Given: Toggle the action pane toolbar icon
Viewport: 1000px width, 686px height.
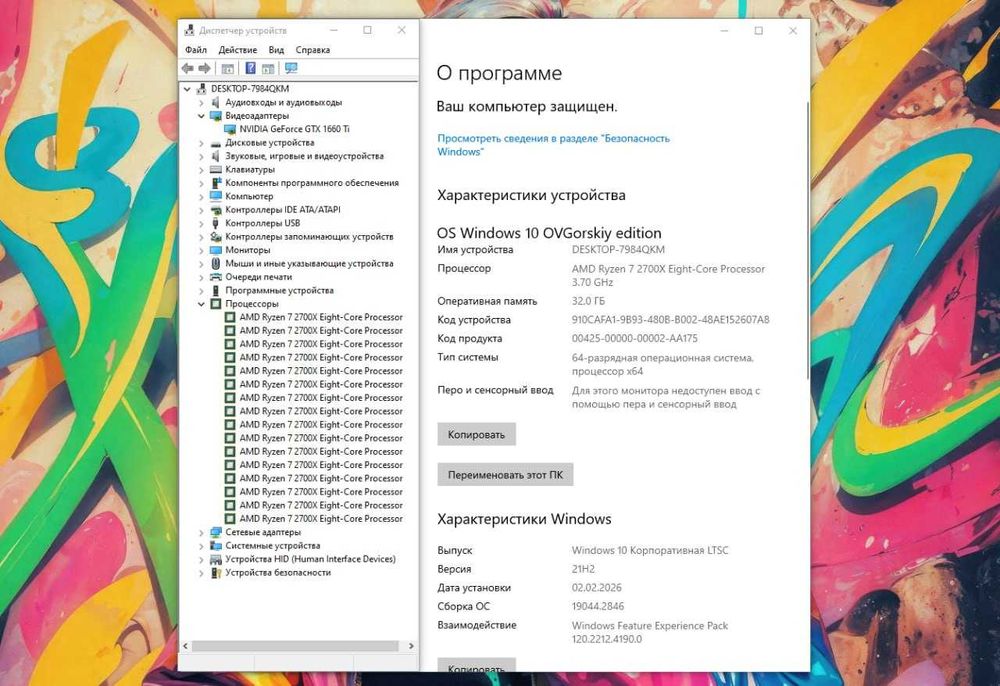Looking at the screenshot, I should pyautogui.click(x=268, y=68).
